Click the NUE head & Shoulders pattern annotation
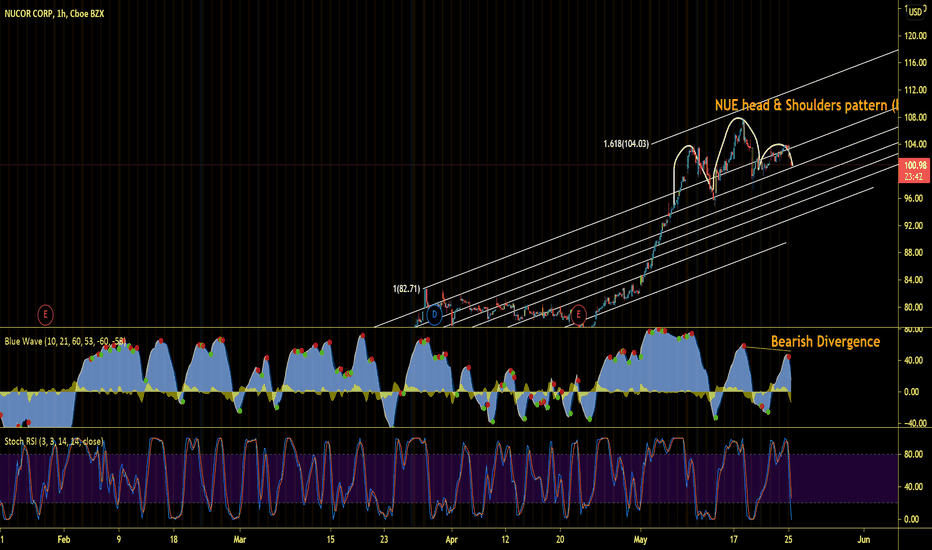The image size is (932, 550). [x=807, y=105]
